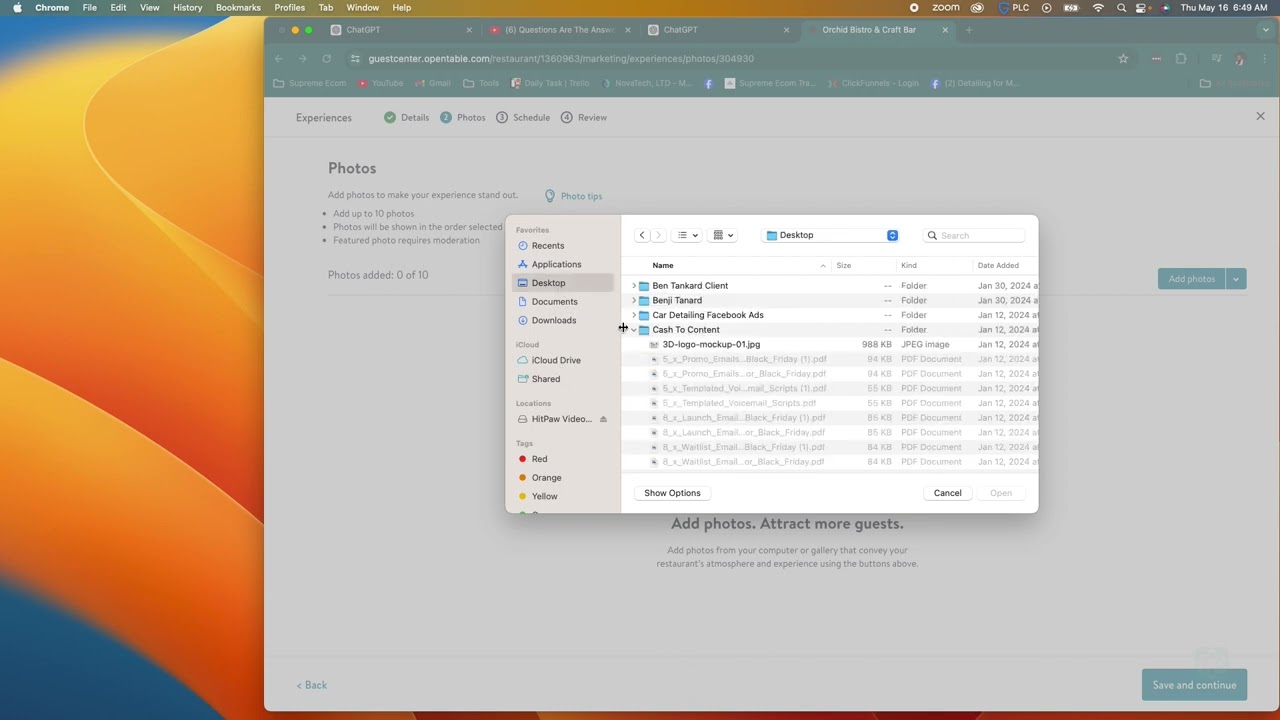1280x720 pixels.
Task: Select Applications in the sidebar
Action: (556, 264)
